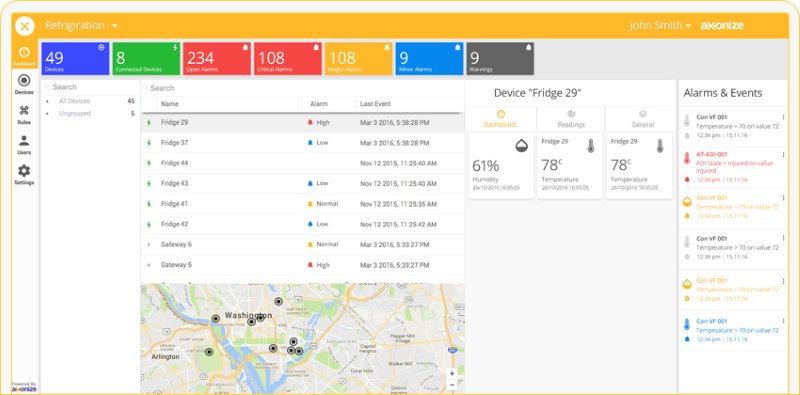Click the axonize logo in header
Viewport: 800px width, 395px height.
722,26
